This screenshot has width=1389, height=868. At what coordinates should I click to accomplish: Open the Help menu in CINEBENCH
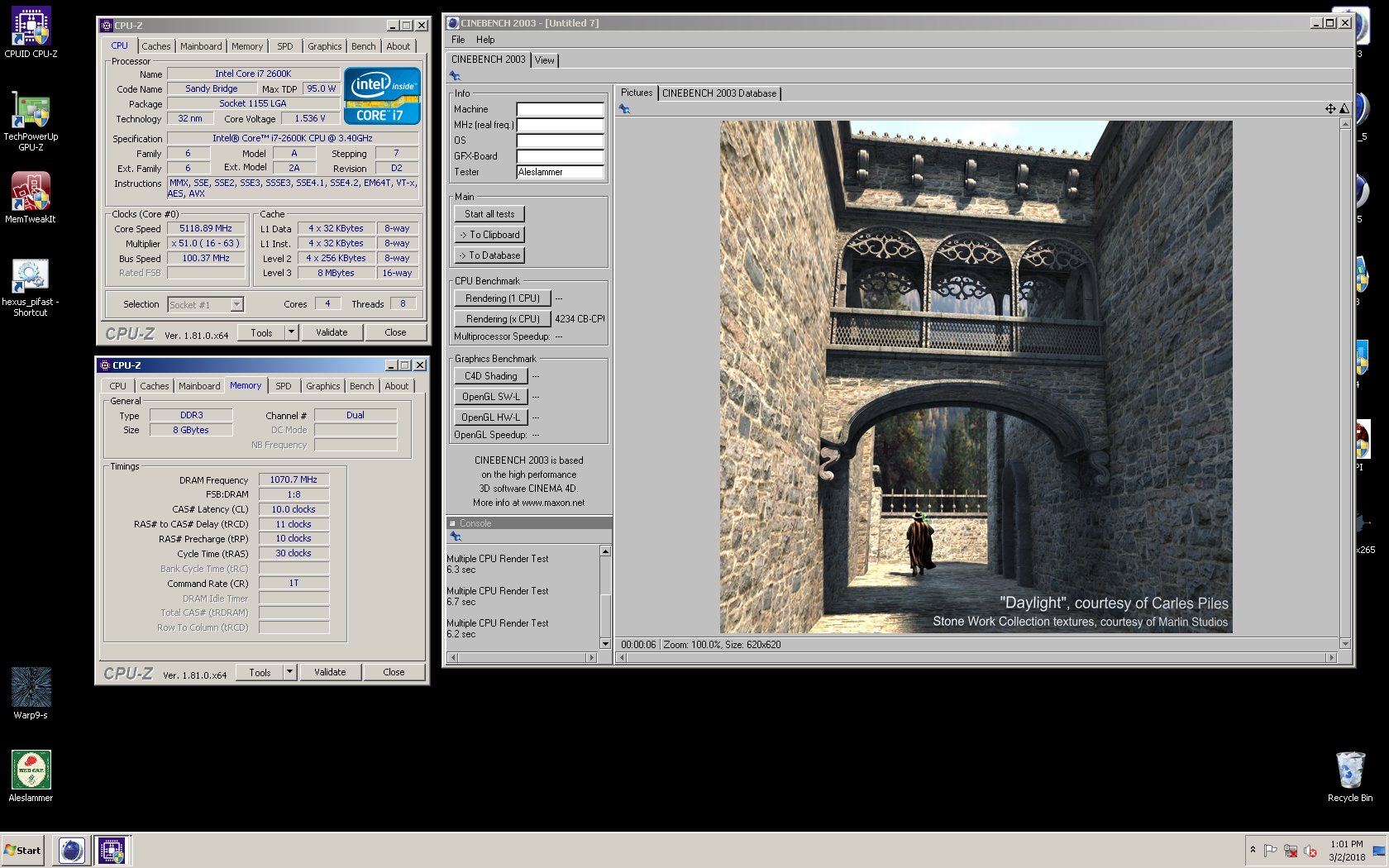tap(485, 40)
